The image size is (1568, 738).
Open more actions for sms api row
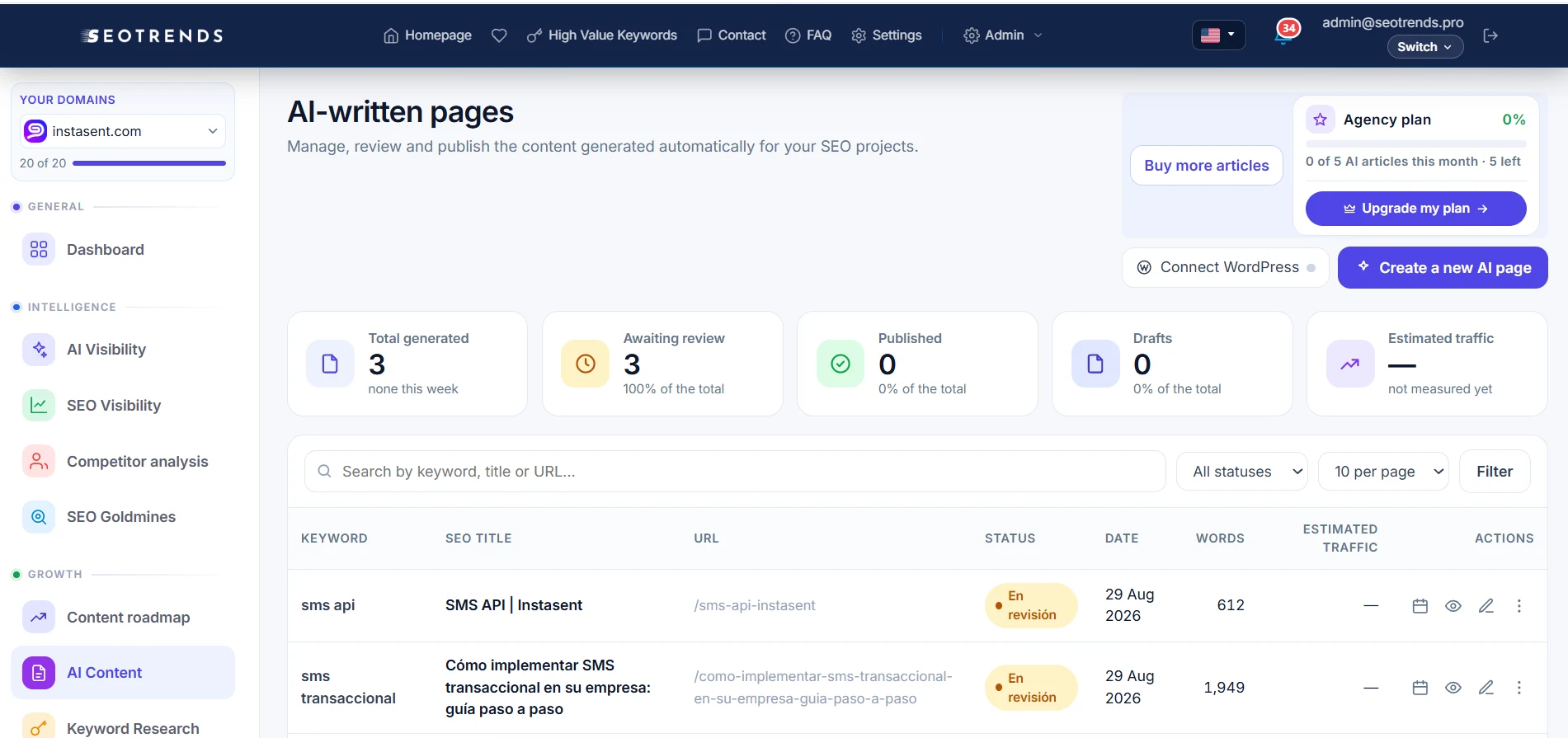[x=1519, y=606]
